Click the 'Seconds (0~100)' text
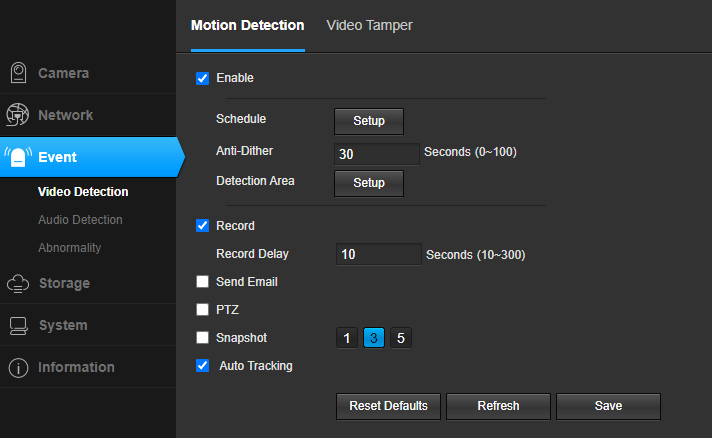 point(470,152)
